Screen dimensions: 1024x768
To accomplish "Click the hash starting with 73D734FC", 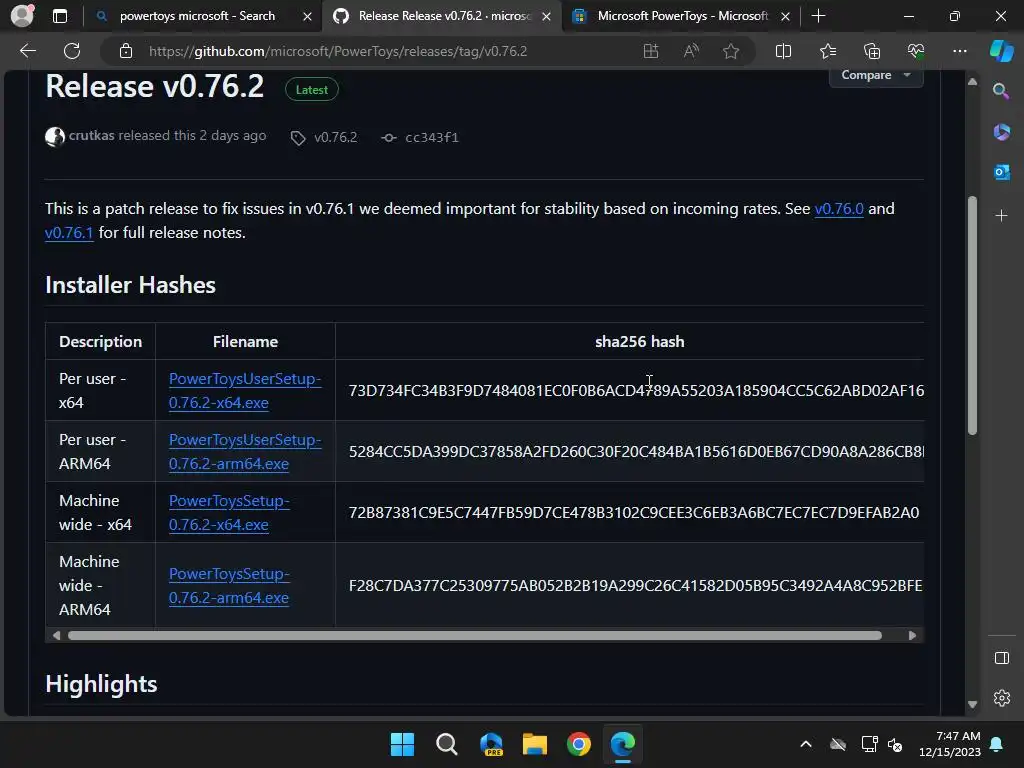I will (636, 391).
